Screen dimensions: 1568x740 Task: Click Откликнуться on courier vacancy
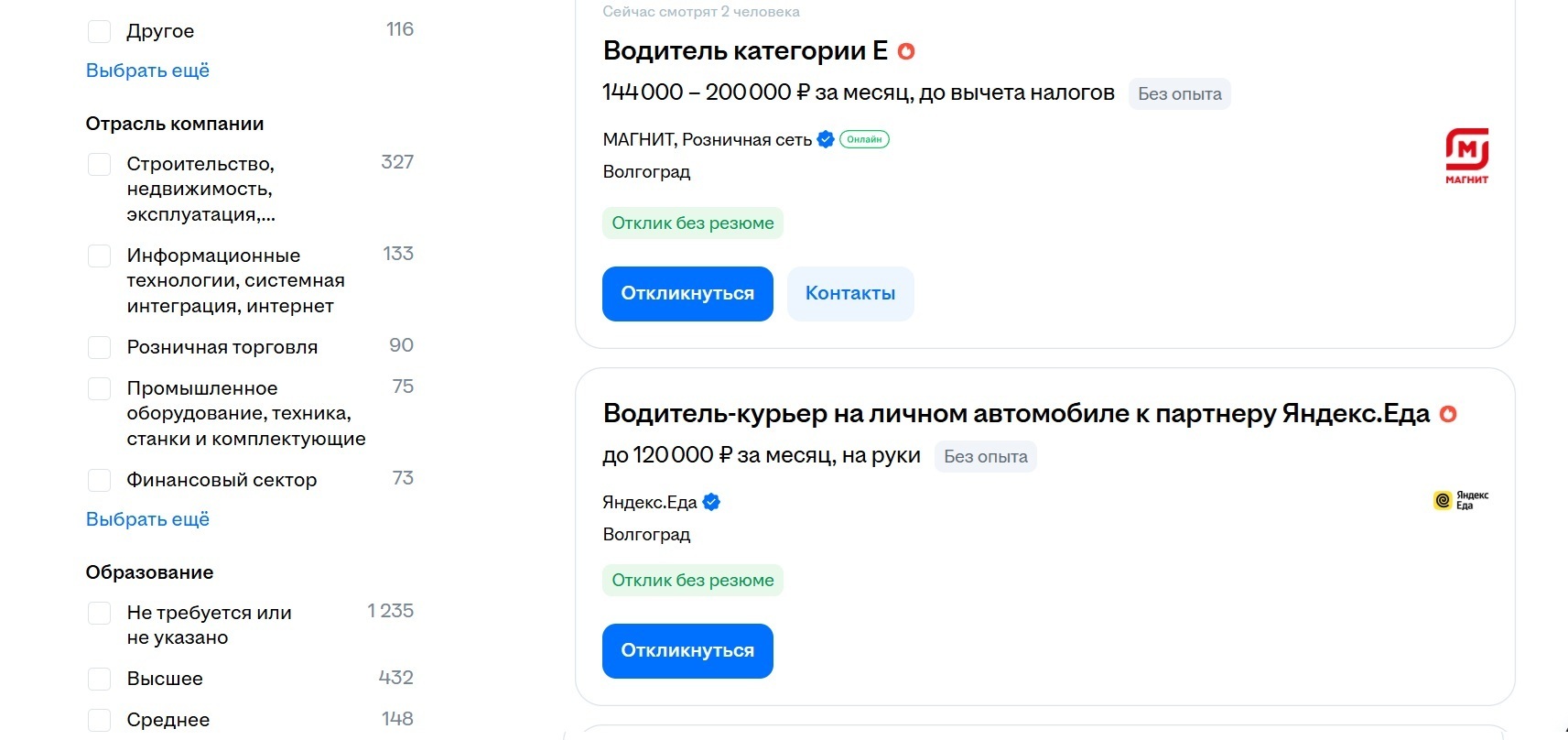[687, 650]
